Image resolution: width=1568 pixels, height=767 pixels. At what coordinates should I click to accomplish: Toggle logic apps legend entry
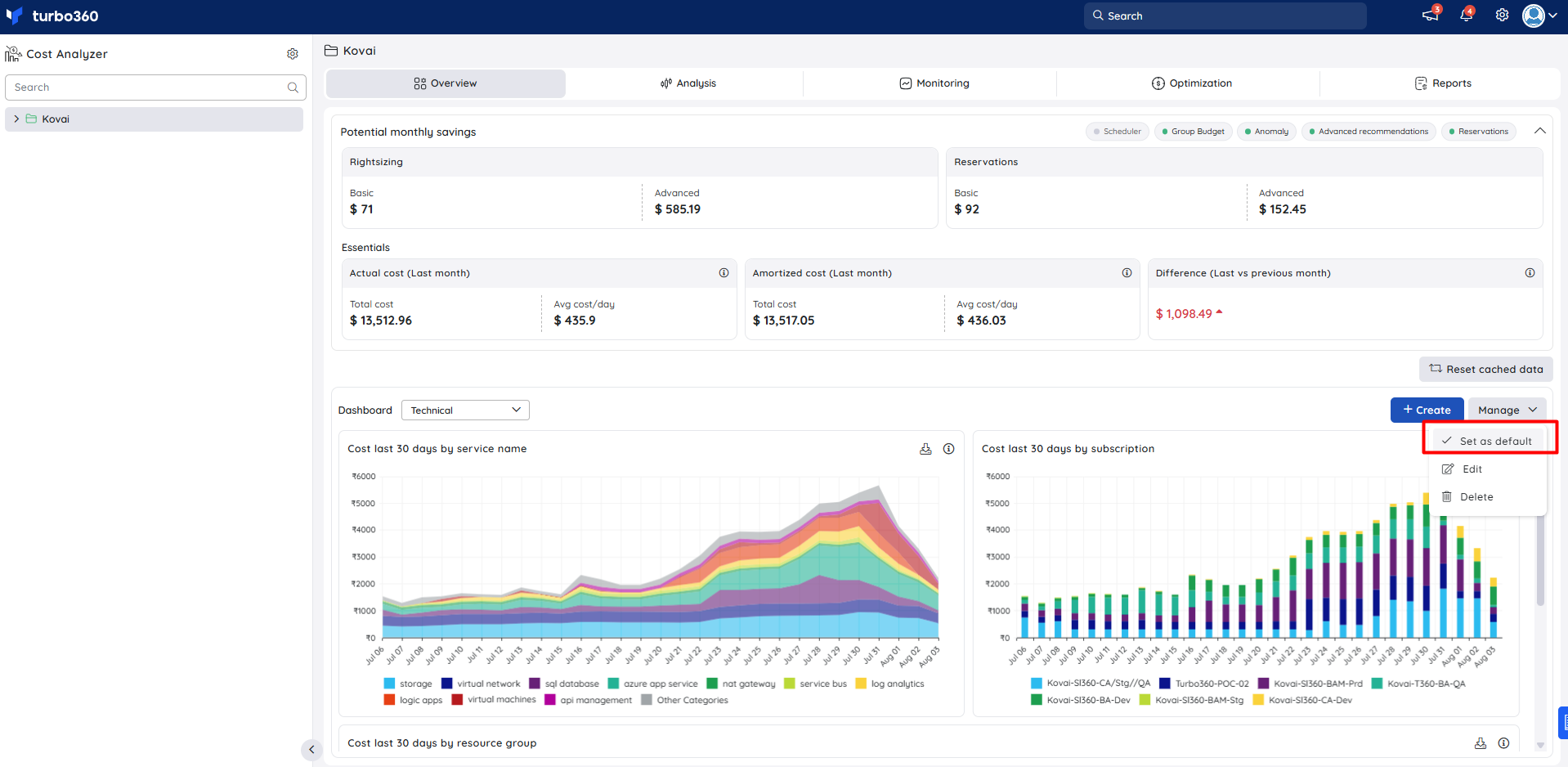(x=413, y=700)
